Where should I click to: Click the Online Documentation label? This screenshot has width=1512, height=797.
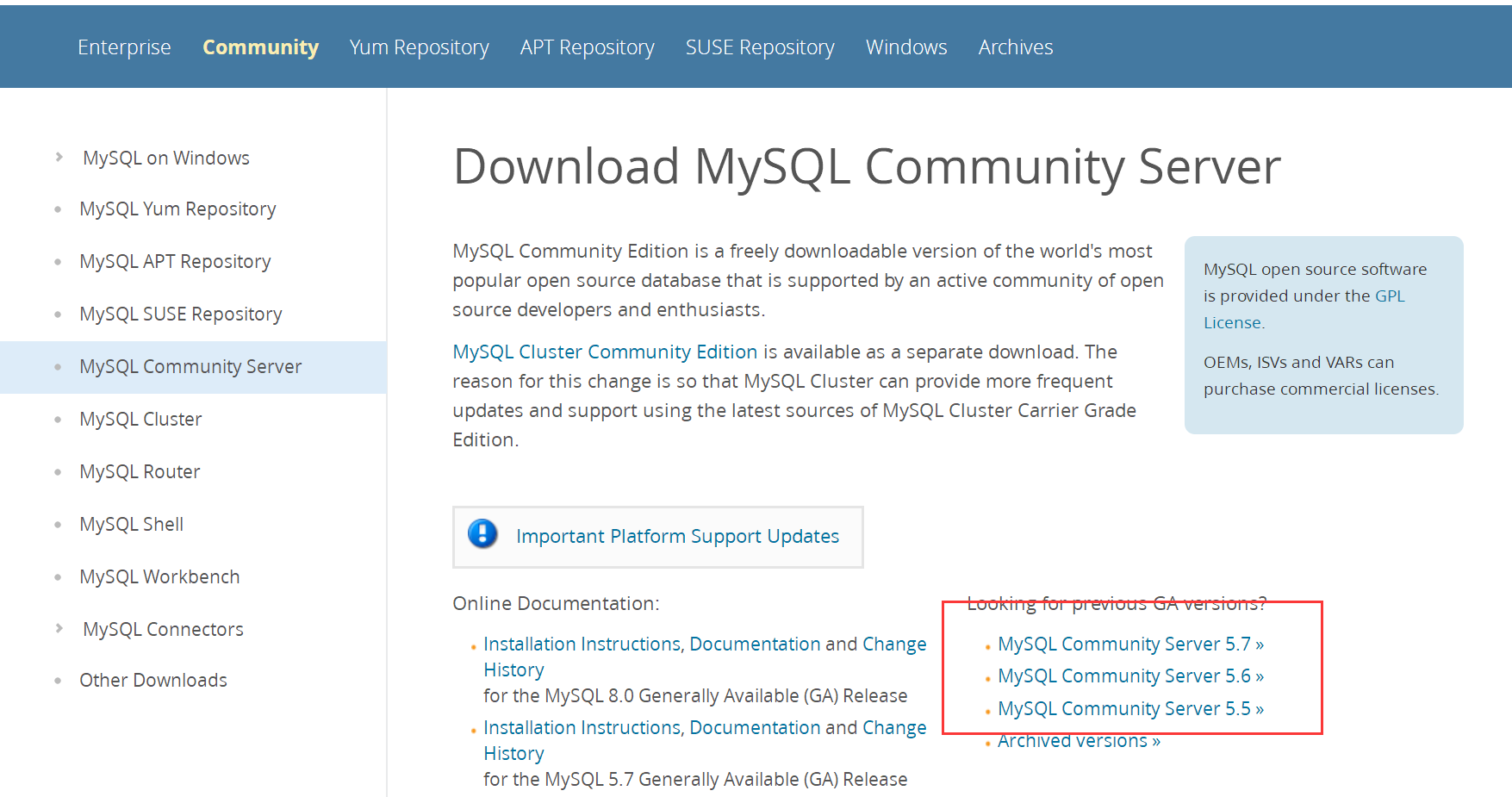(556, 603)
